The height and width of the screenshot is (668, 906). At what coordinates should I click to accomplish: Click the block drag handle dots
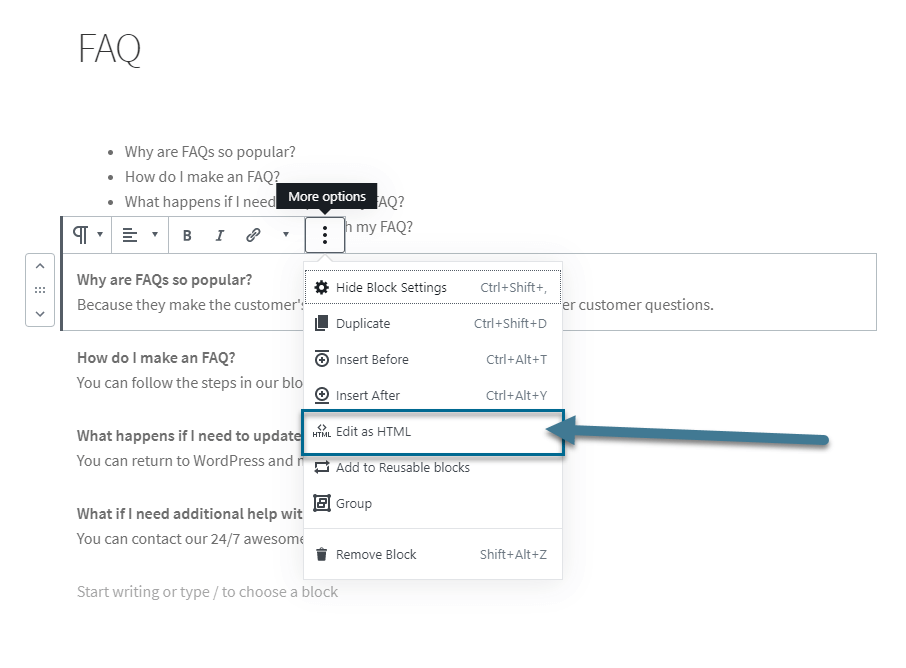(x=39, y=290)
